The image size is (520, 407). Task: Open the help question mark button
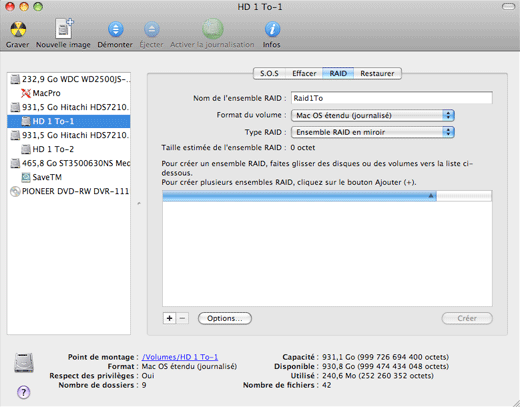click(x=23, y=392)
